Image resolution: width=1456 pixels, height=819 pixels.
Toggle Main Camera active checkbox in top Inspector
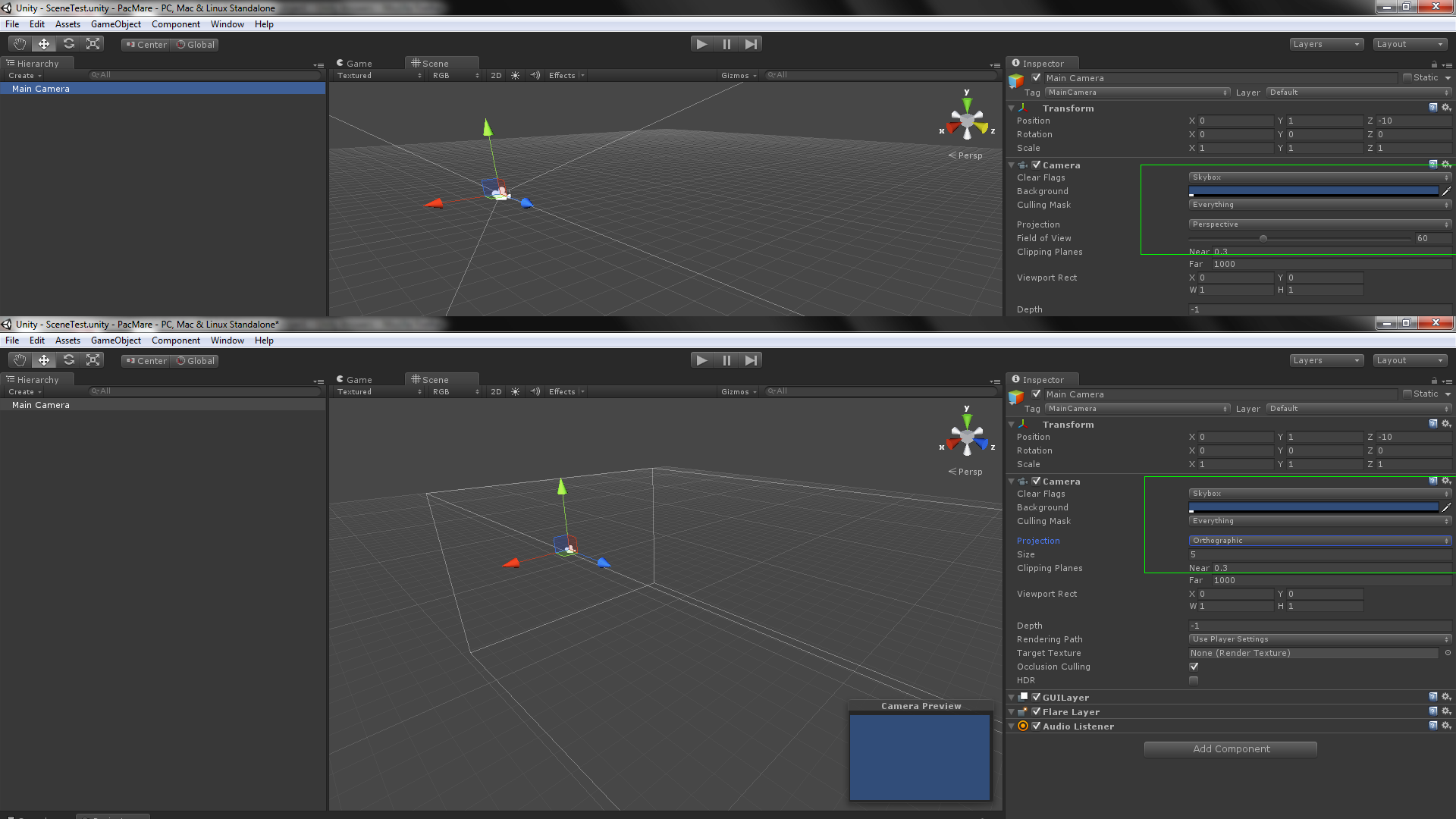[1037, 77]
